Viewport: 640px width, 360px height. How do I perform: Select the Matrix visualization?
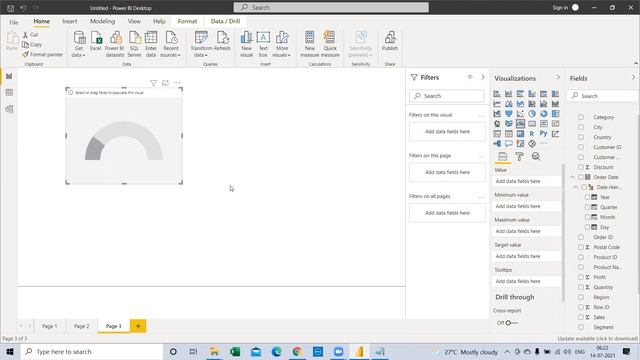520,134
